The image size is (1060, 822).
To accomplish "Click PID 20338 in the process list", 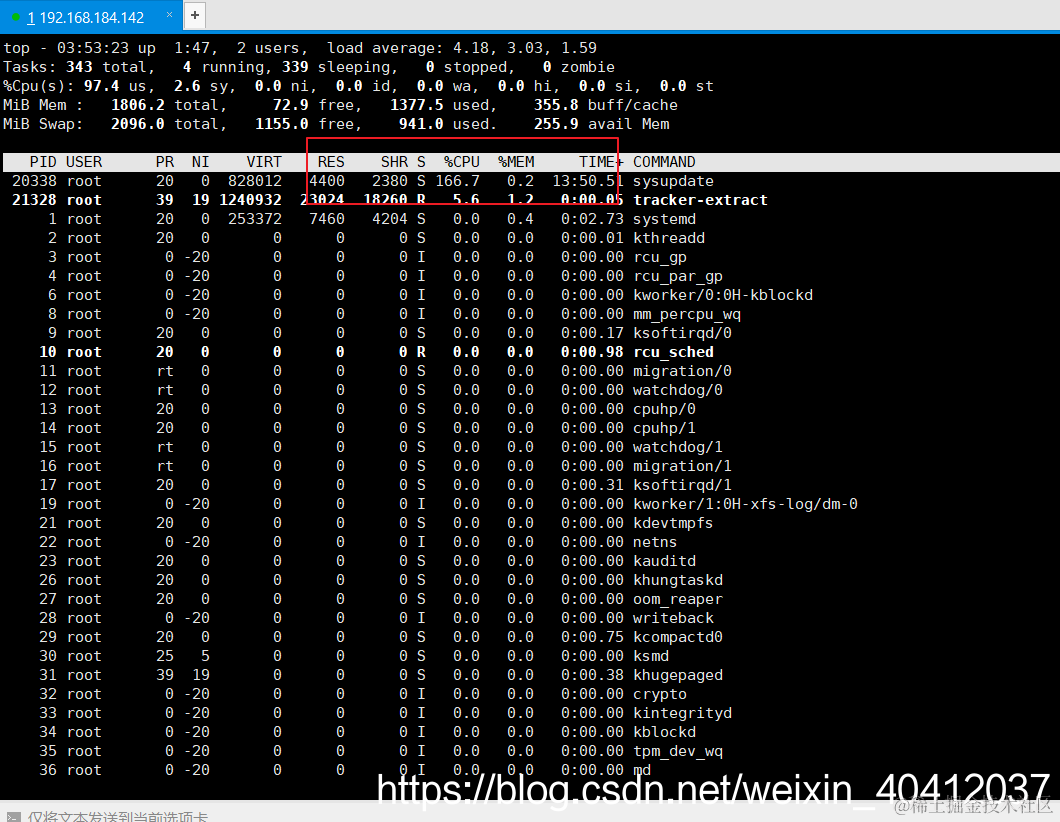I will tap(34, 181).
